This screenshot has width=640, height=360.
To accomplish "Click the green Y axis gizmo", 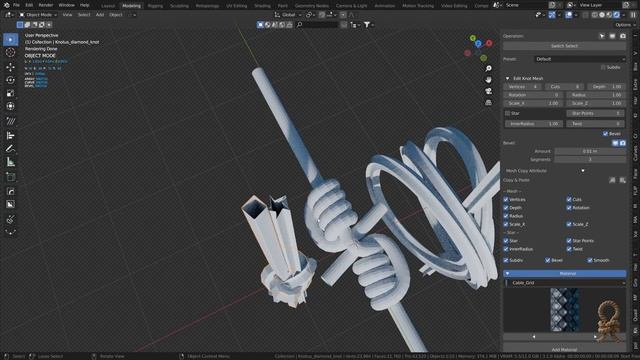I will tap(473, 38).
